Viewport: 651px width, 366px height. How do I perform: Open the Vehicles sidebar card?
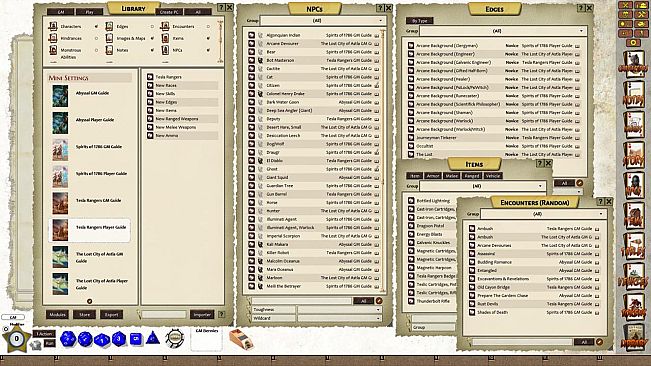(634, 276)
